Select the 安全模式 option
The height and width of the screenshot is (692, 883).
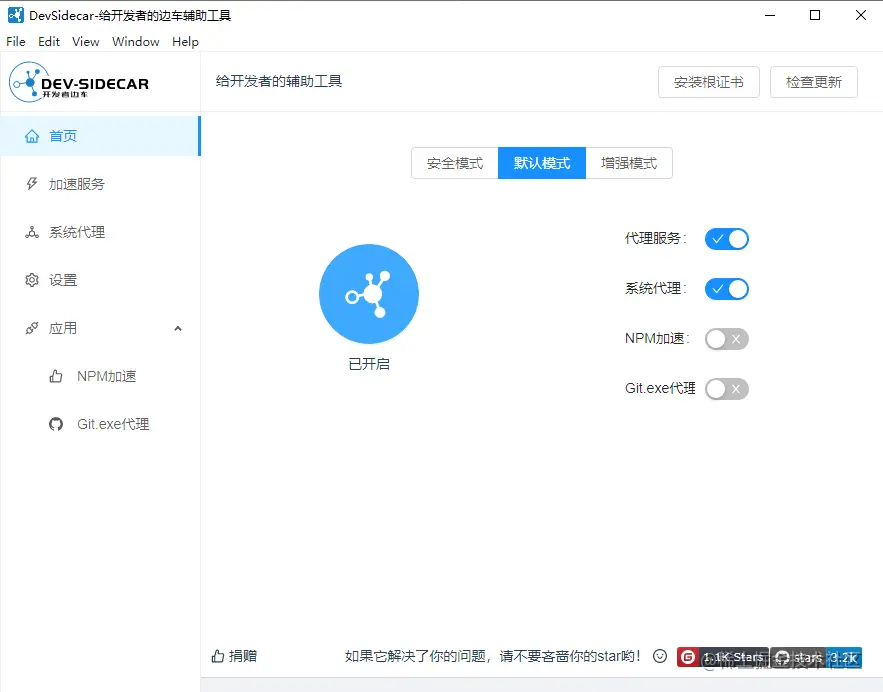click(x=455, y=163)
